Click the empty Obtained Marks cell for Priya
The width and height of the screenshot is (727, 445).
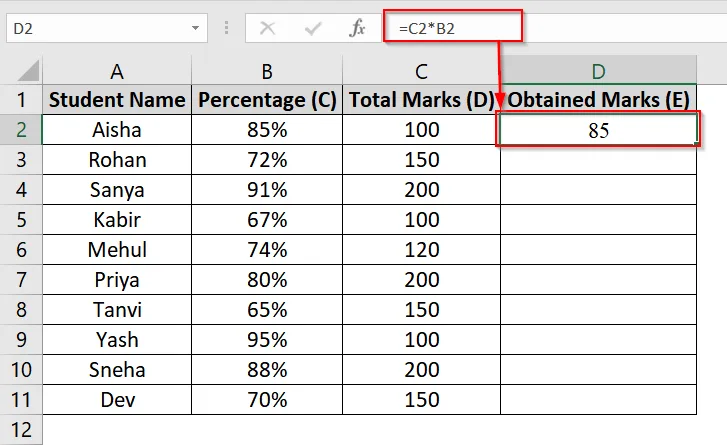pyautogui.click(x=599, y=280)
